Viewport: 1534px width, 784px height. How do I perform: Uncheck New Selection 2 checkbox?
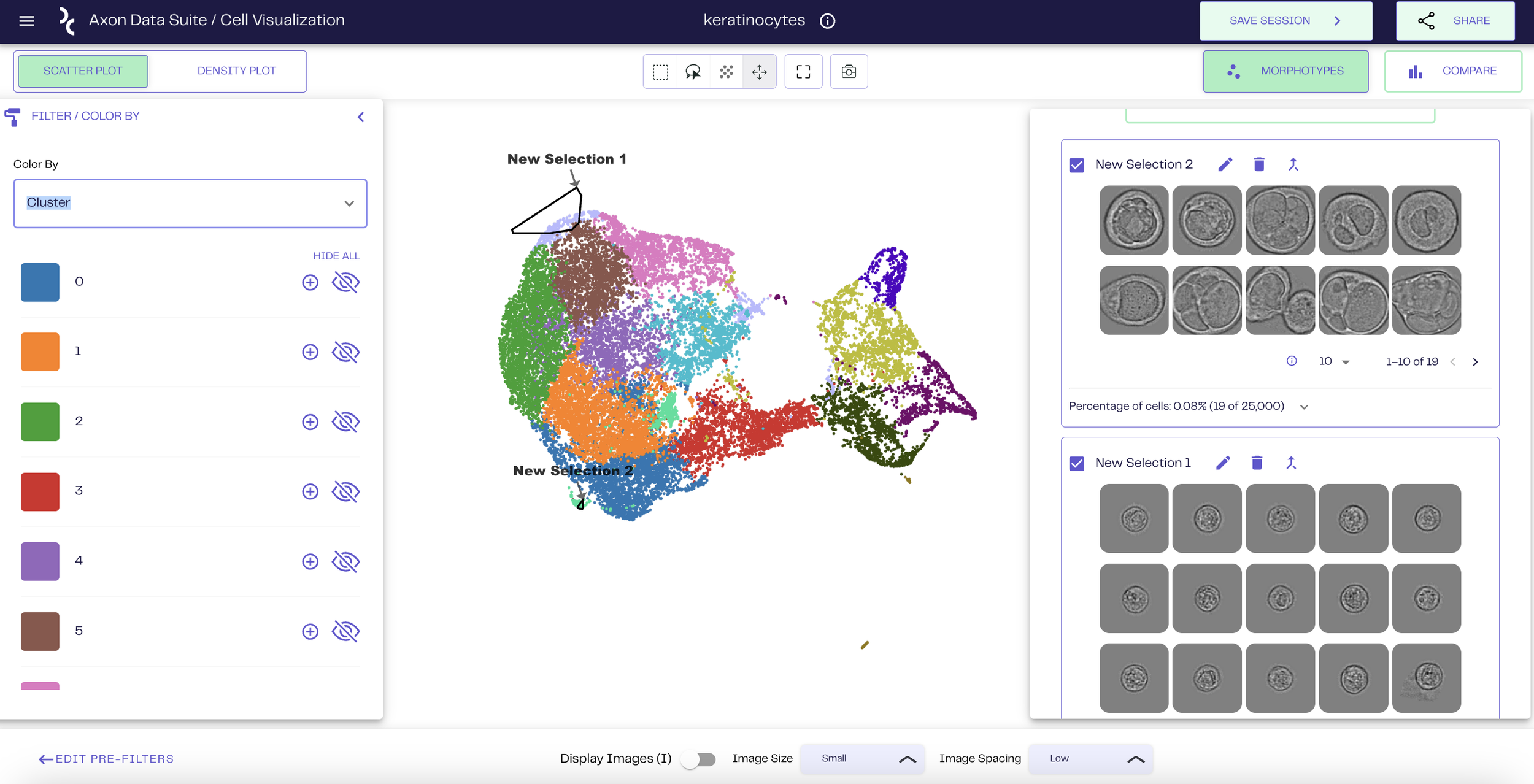click(1077, 165)
